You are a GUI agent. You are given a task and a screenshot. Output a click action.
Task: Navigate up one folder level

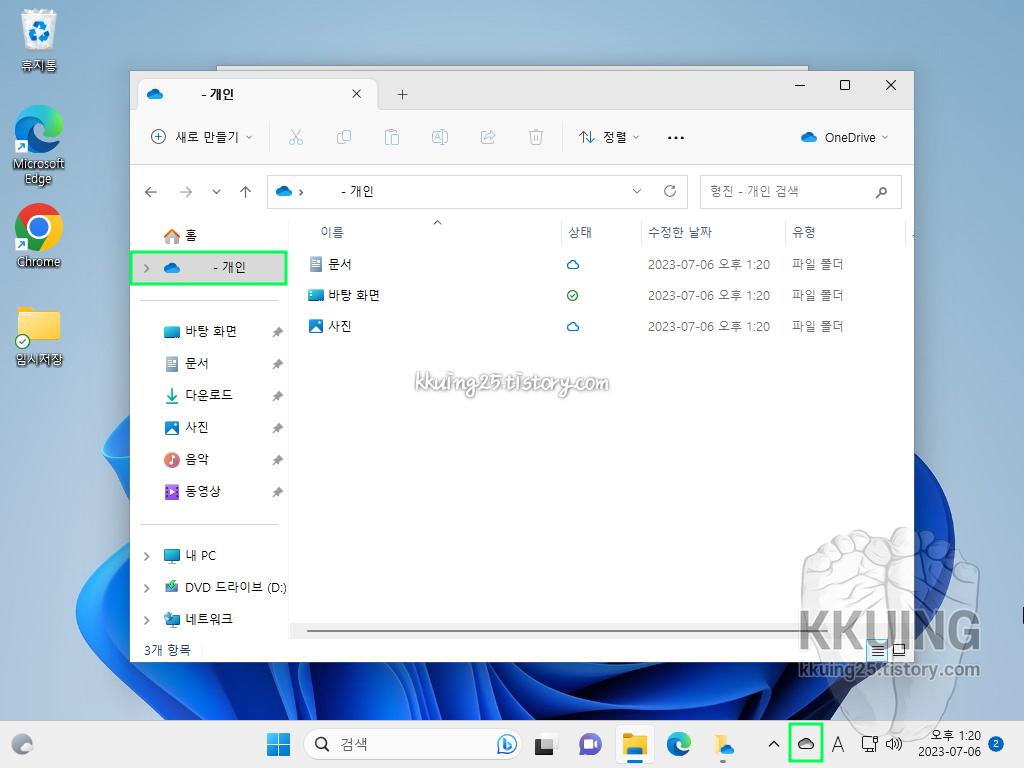coord(246,192)
